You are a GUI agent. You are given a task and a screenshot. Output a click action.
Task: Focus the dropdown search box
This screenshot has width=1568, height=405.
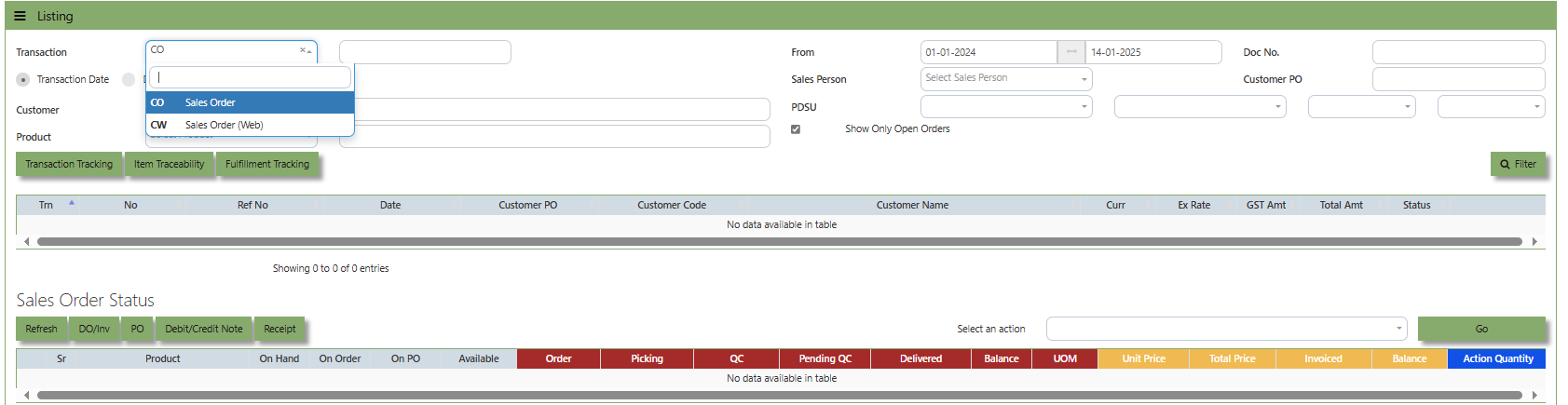(x=250, y=77)
